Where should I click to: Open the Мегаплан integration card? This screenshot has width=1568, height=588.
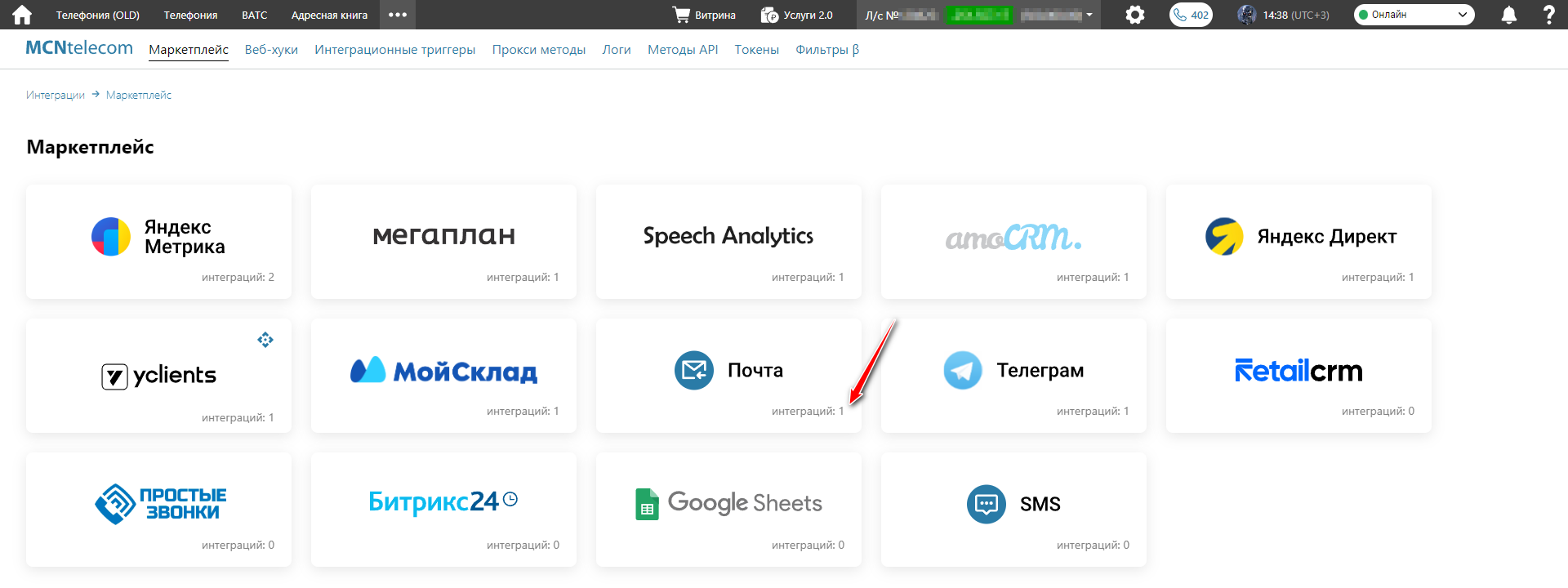point(443,242)
